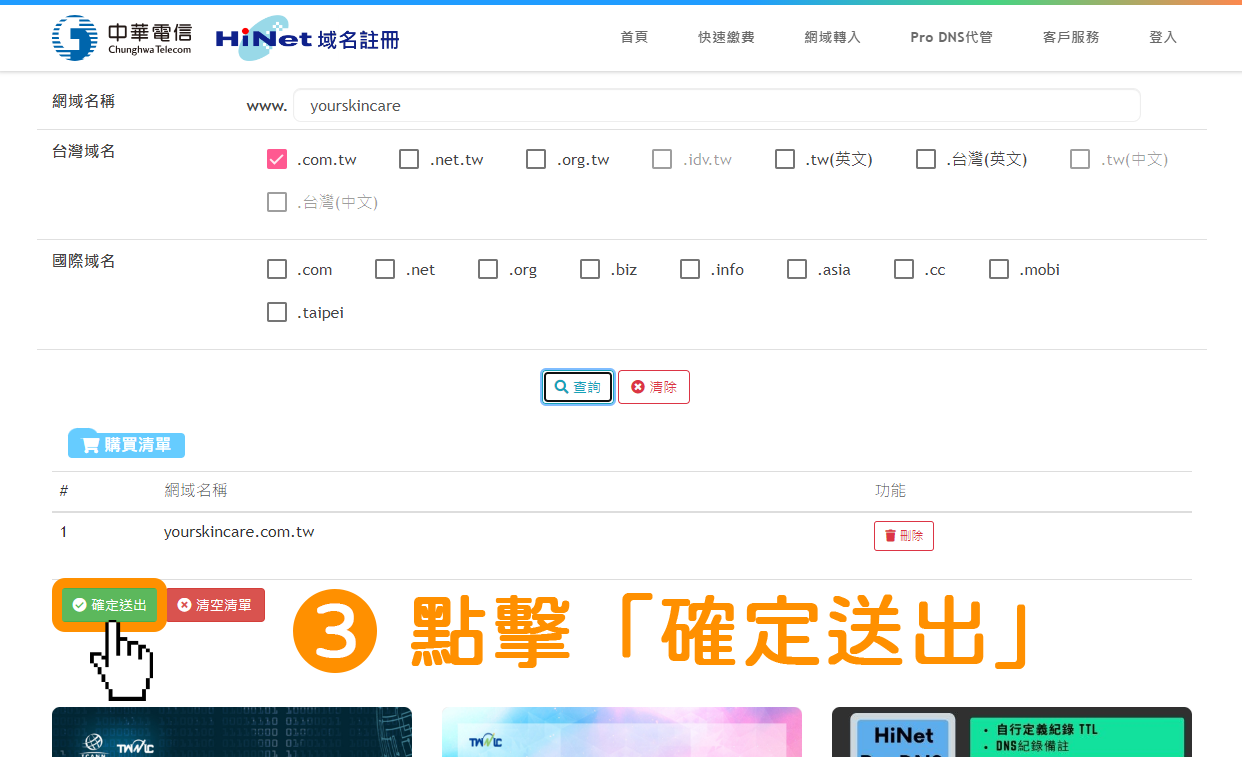
Task: Click the 清除 clear button
Action: (654, 387)
